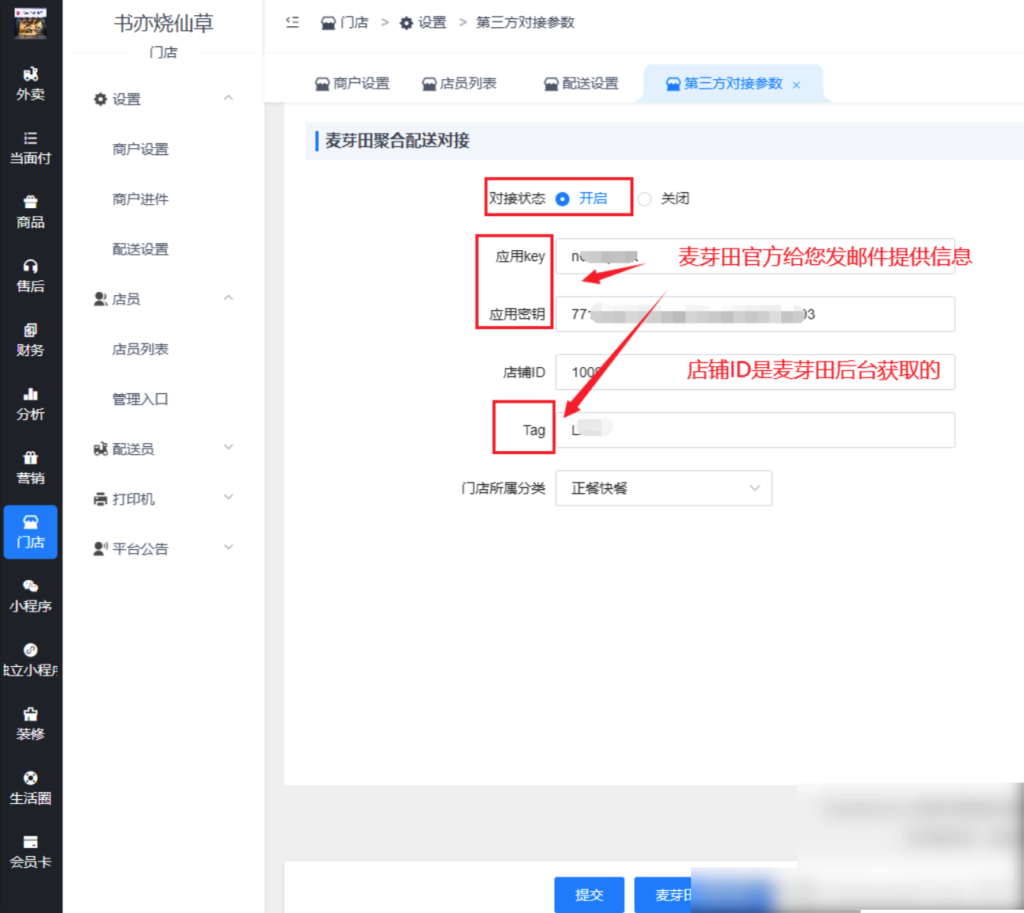1024x913 pixels.
Task: Open the 小程序 mini-program section
Action: [x=30, y=597]
